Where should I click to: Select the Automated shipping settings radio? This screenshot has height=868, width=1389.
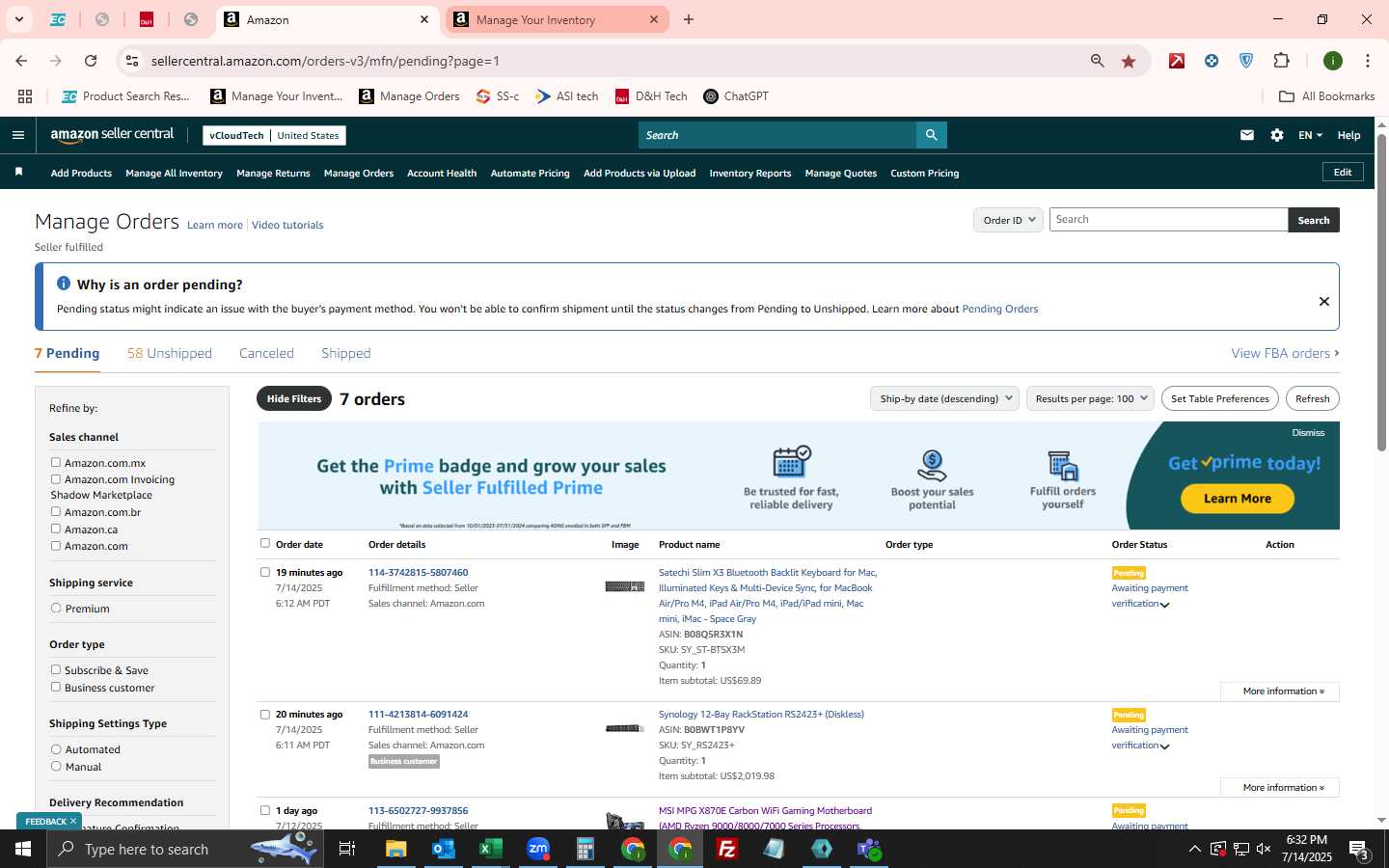[x=56, y=749]
